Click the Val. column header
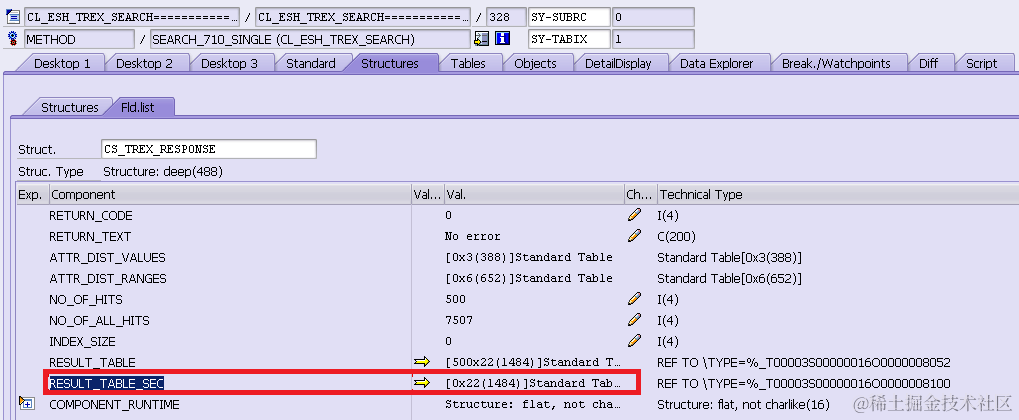The image size is (1019, 420). coord(534,194)
